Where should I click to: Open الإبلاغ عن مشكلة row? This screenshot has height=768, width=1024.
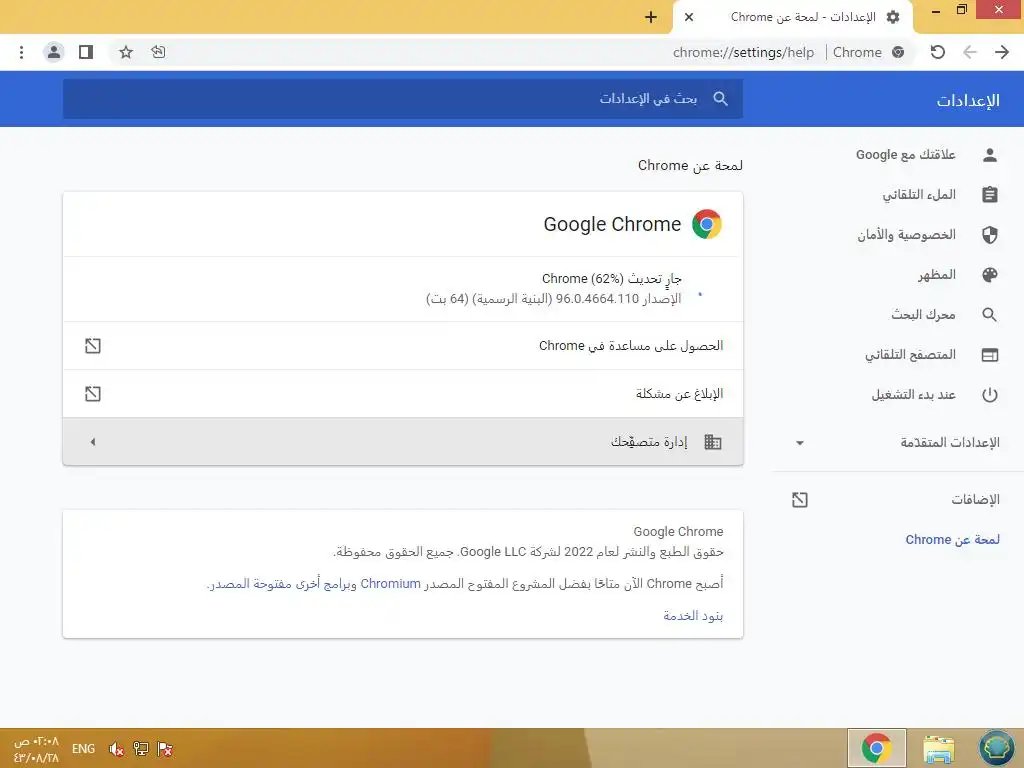403,394
